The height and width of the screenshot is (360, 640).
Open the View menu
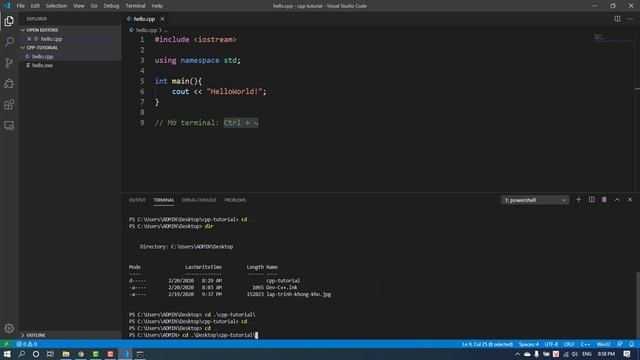[78, 6]
